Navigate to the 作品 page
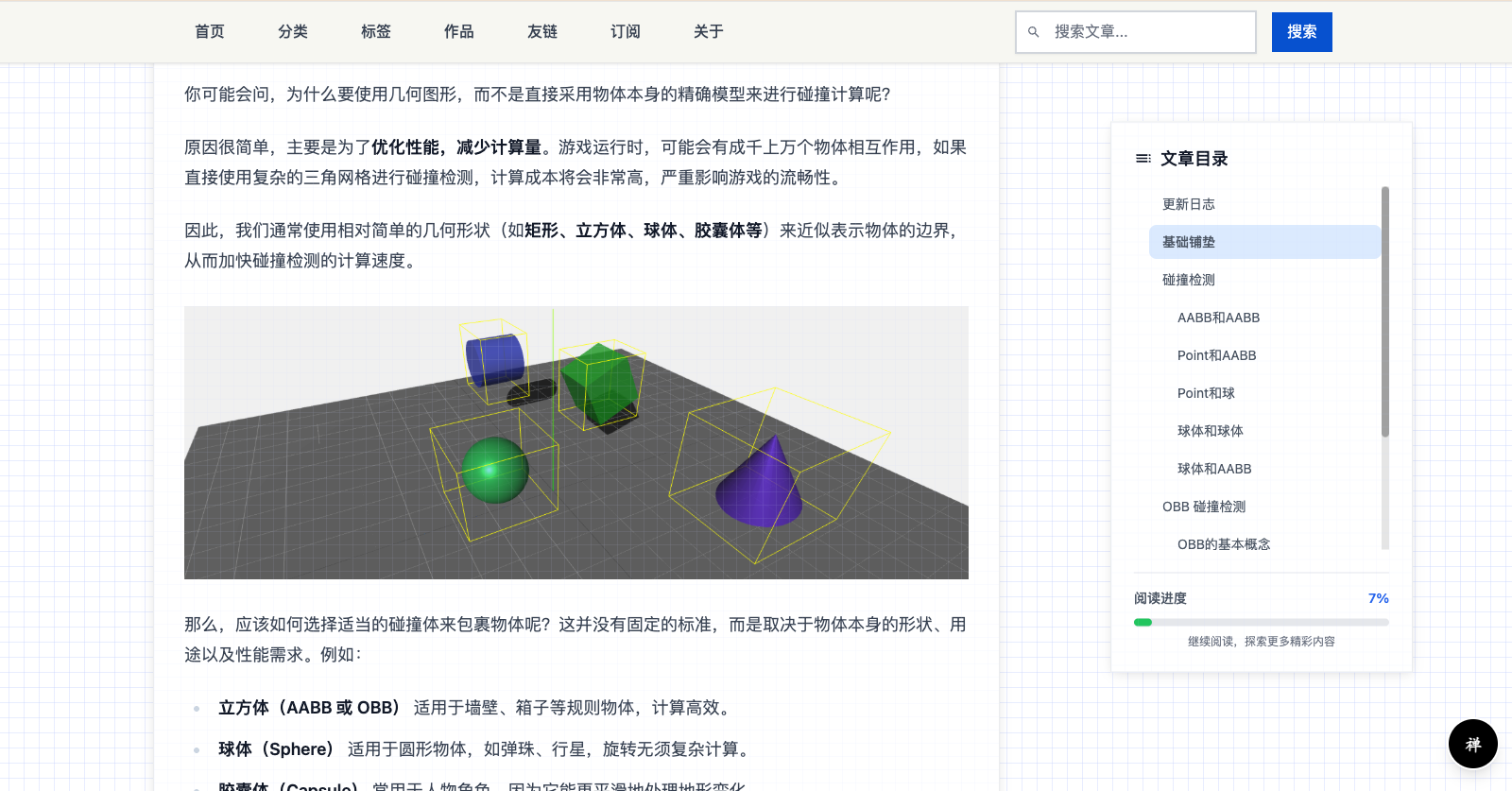1512x791 pixels. pos(459,32)
